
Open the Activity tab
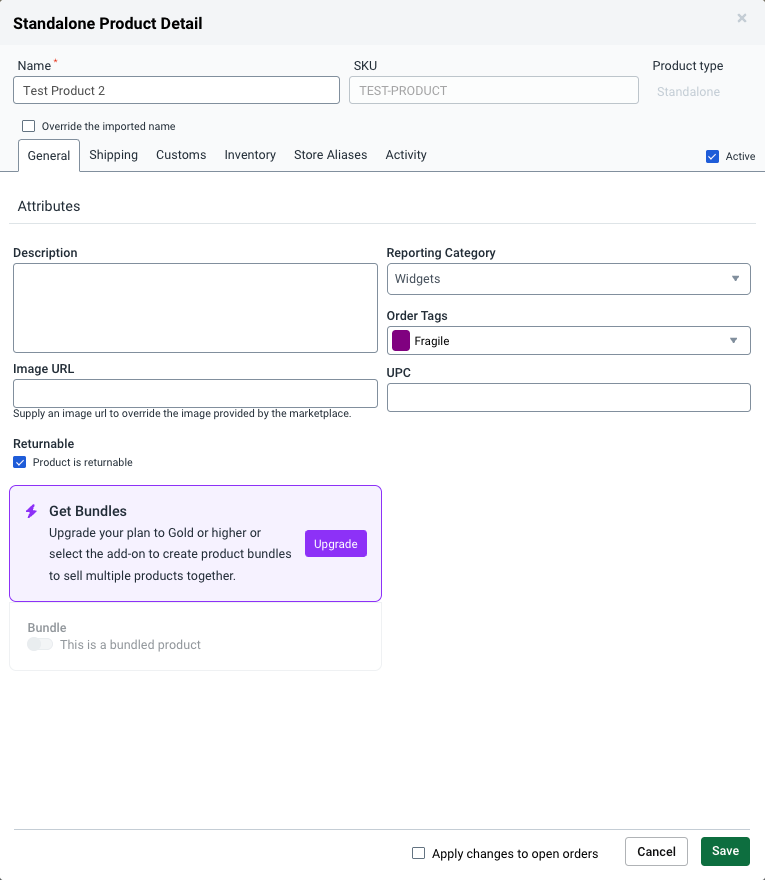pyautogui.click(x=405, y=155)
